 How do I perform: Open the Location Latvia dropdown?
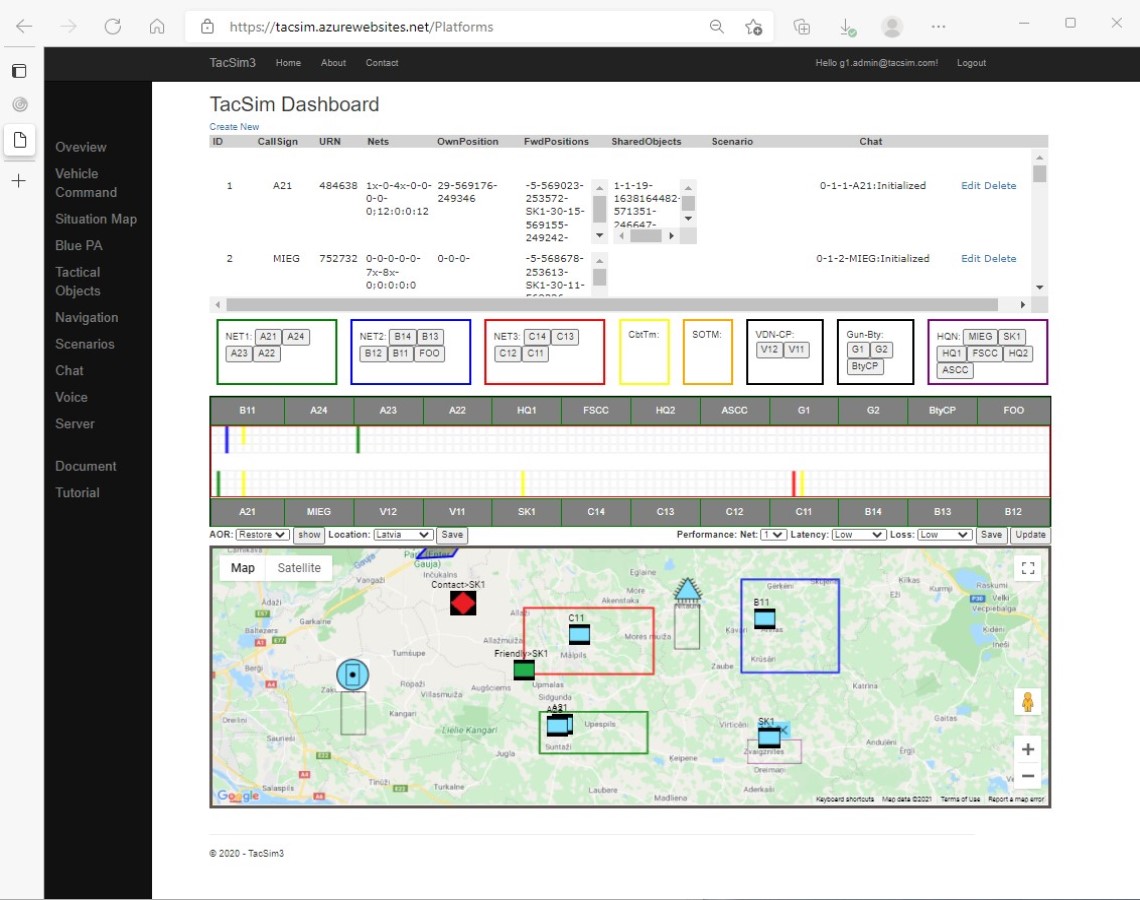pos(404,535)
